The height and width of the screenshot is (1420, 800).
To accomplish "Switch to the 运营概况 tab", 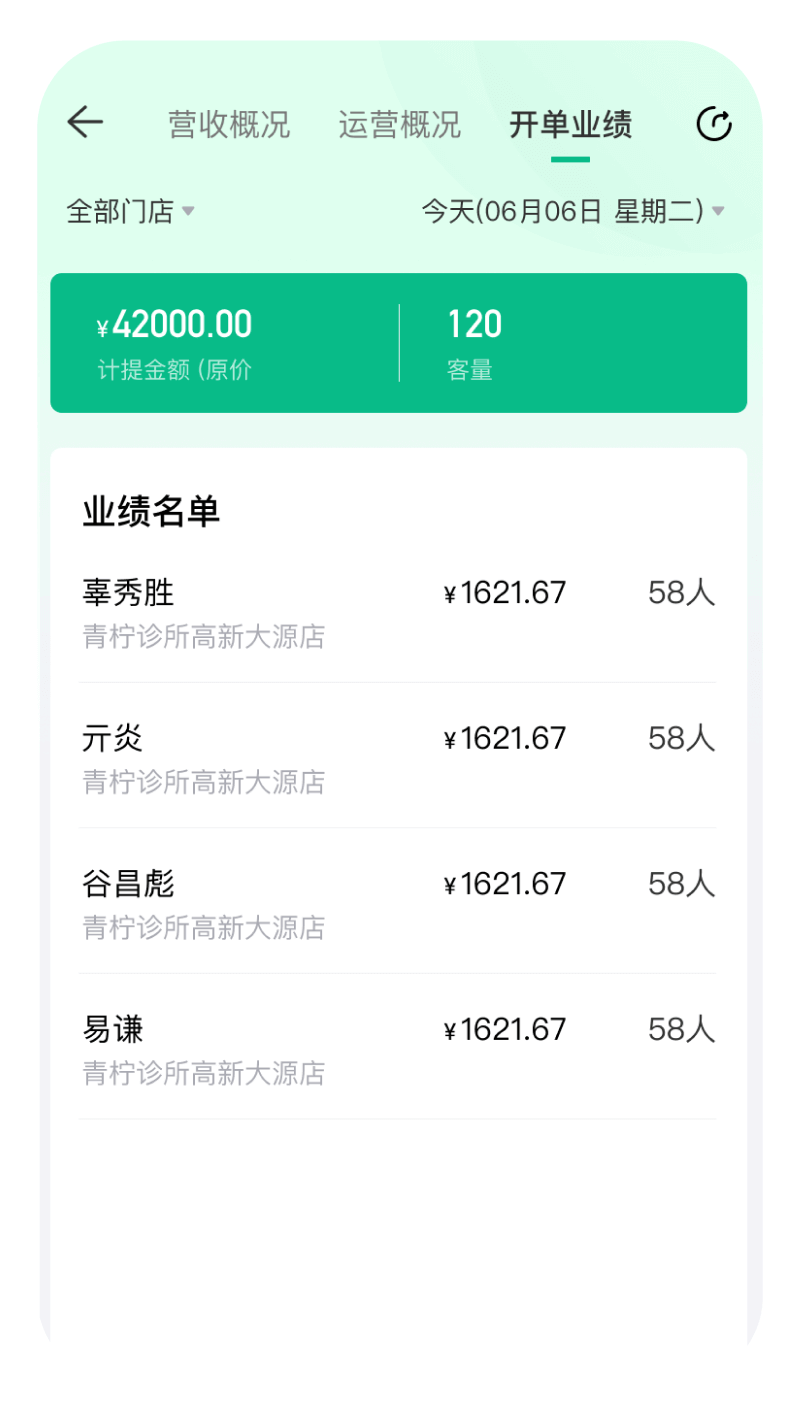I will pyautogui.click(x=399, y=125).
